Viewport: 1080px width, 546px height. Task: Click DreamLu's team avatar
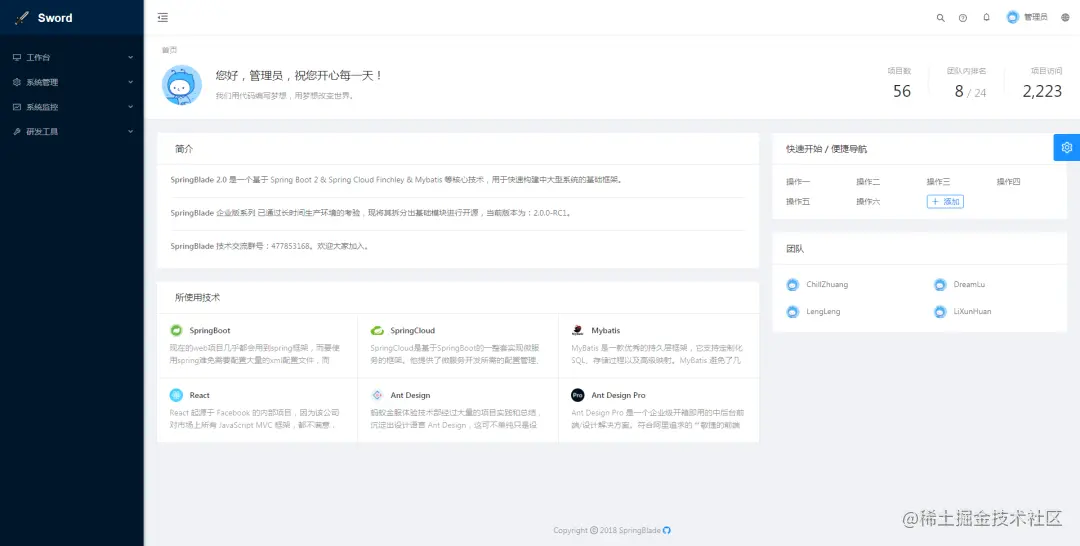click(x=940, y=284)
